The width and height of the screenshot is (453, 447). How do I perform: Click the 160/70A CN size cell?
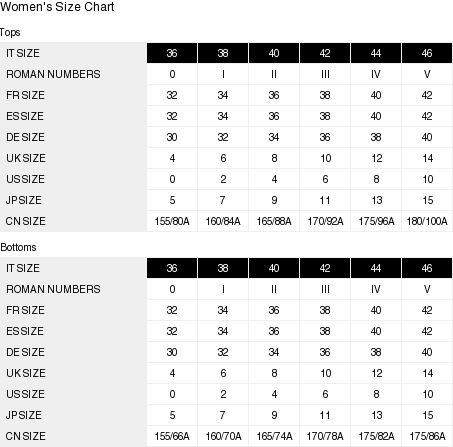(223, 436)
